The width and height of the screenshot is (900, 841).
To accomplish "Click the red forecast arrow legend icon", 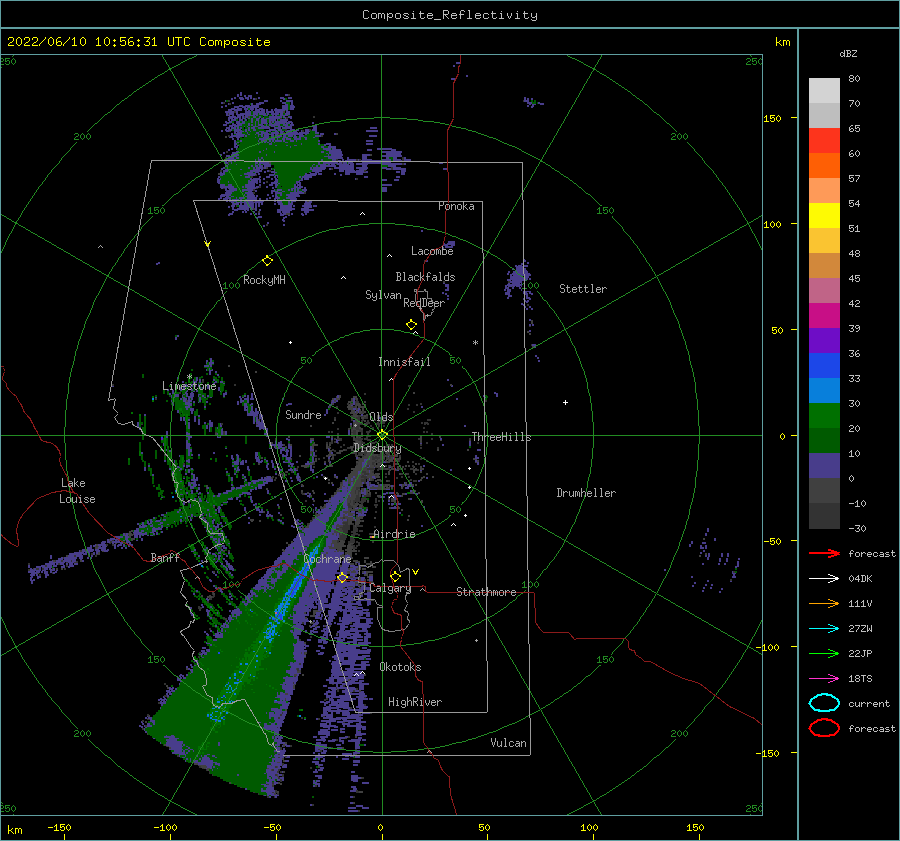I will [x=824, y=553].
